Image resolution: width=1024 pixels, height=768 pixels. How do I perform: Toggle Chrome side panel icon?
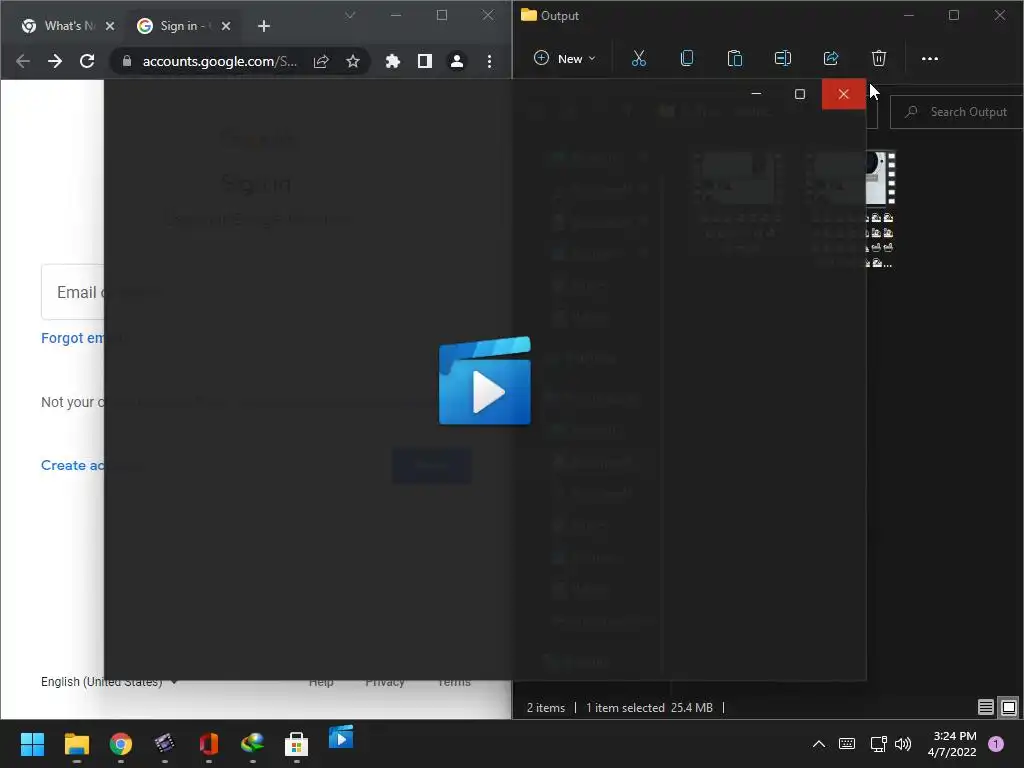click(424, 61)
